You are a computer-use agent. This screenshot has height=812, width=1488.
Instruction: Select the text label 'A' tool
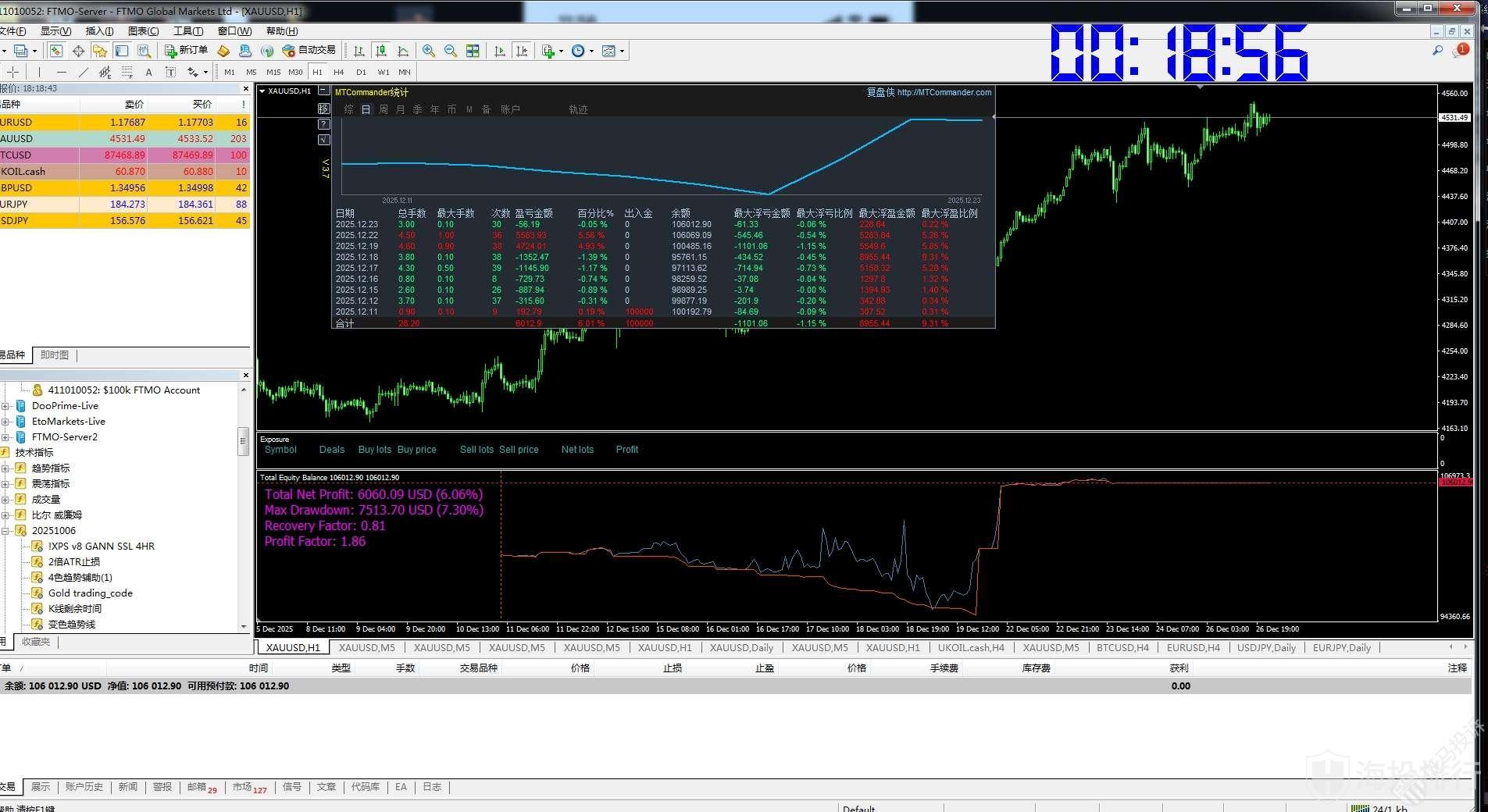pos(148,72)
